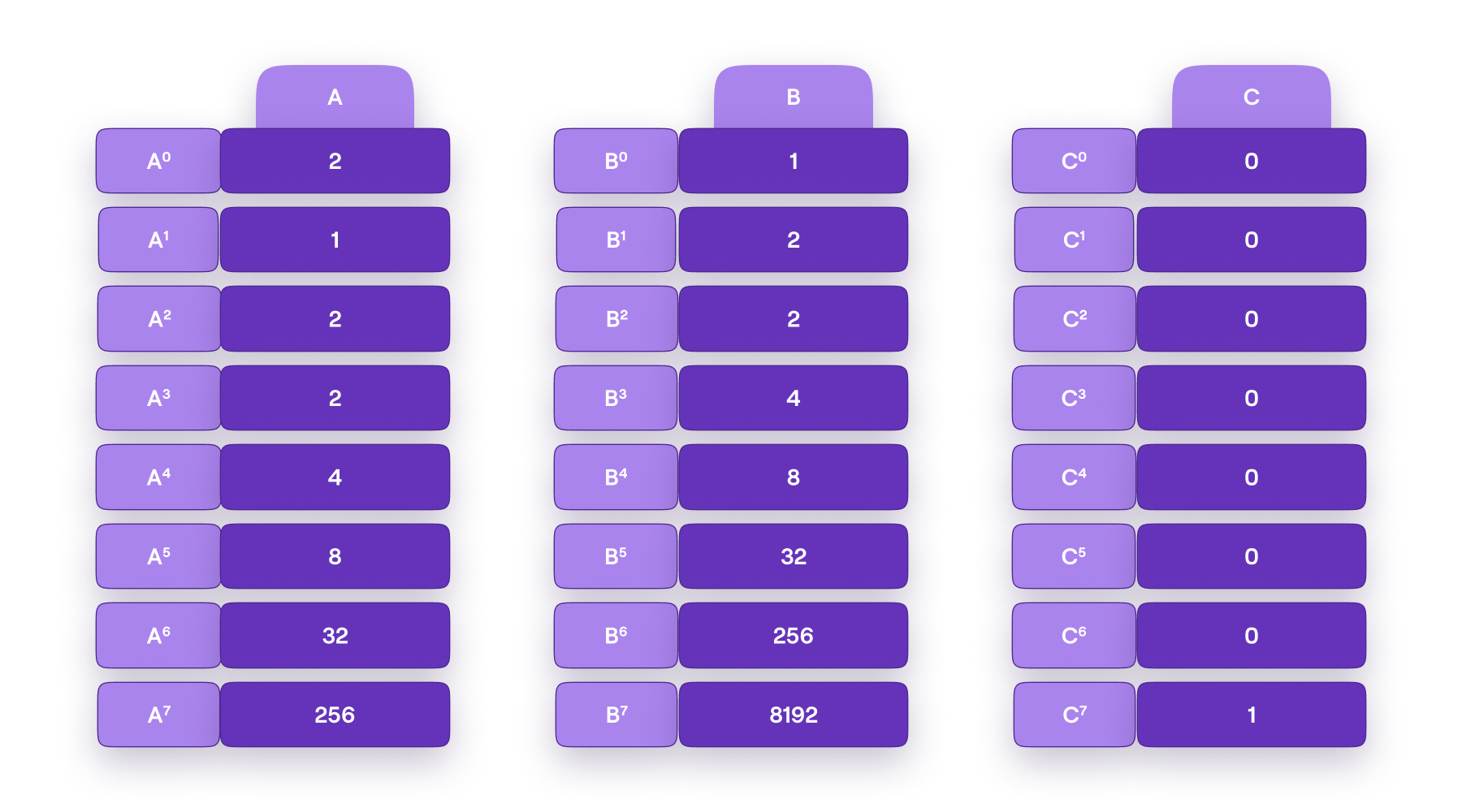The width and height of the screenshot is (1462, 812).
Task: Click value 0 in the C⁰ row
Action: pos(1251,161)
